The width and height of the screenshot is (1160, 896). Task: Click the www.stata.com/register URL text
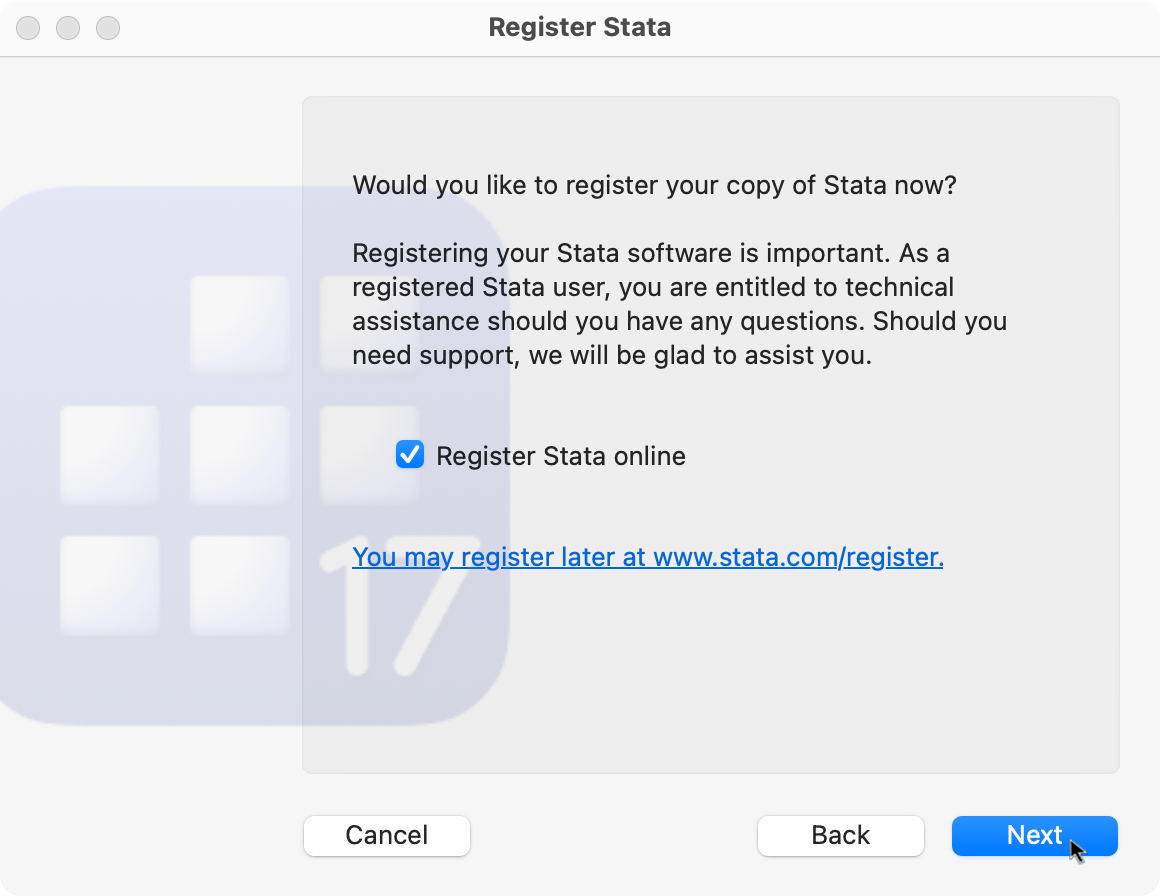798,556
